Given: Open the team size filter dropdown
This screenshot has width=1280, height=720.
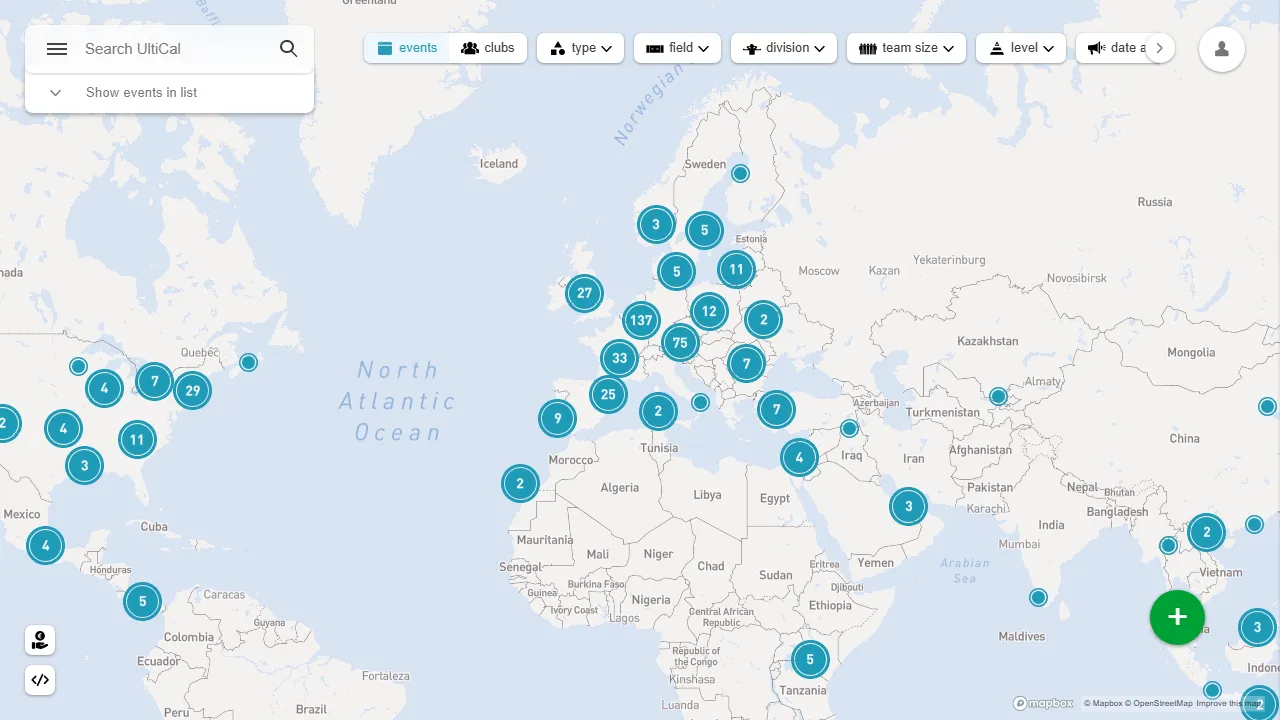Looking at the screenshot, I should [x=906, y=48].
